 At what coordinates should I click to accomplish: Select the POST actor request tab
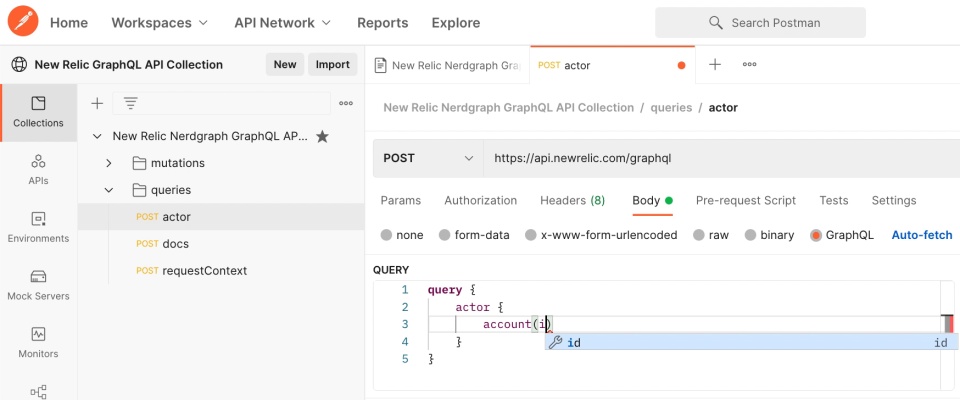(613, 65)
